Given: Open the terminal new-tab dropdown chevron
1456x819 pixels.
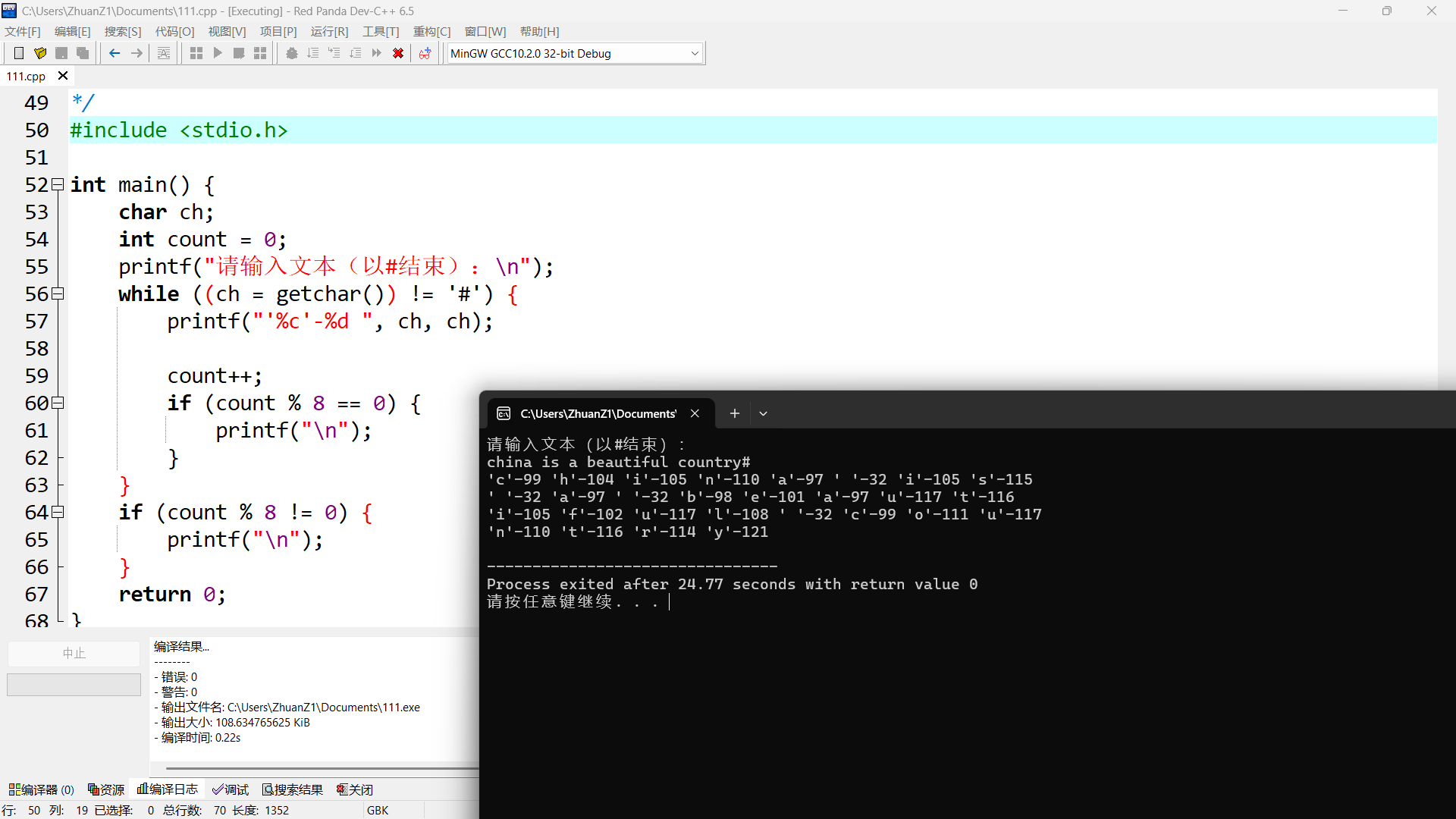Looking at the screenshot, I should click(764, 413).
